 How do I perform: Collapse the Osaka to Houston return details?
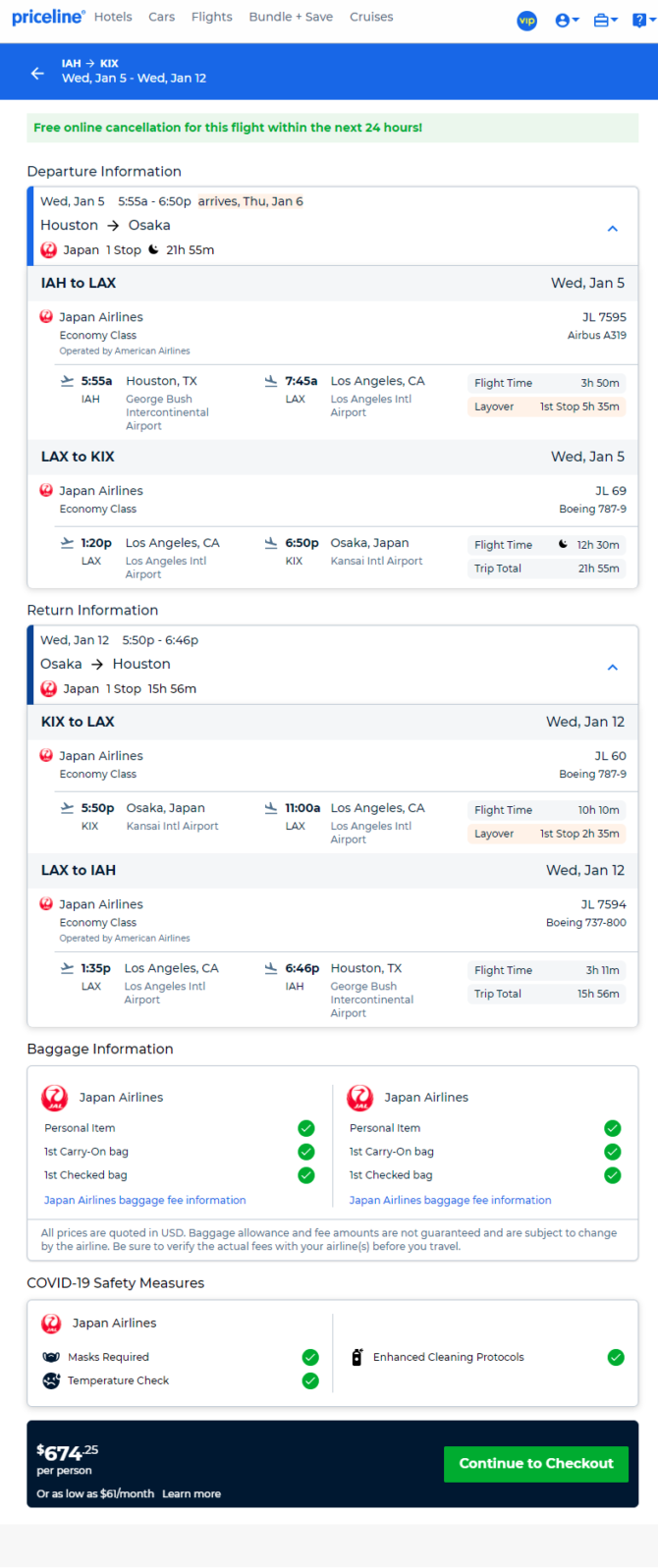point(613,668)
